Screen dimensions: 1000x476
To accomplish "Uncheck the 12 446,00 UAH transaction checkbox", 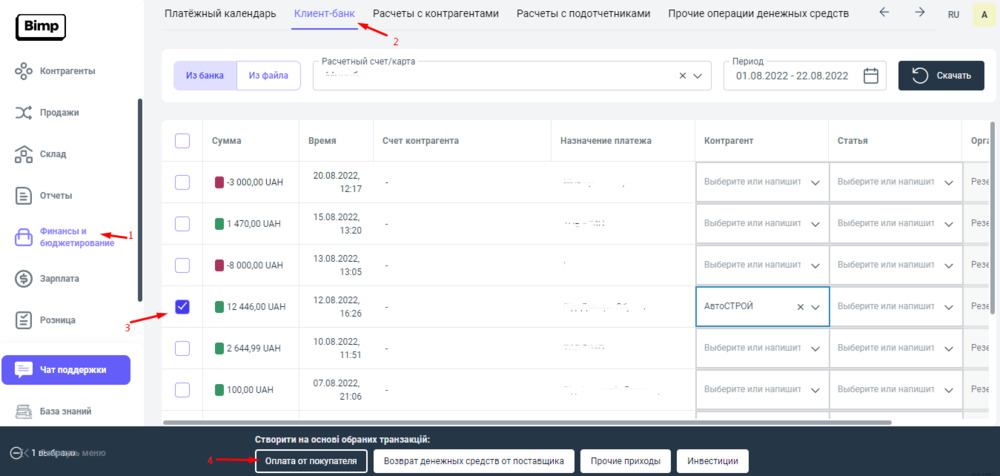I will click(182, 307).
